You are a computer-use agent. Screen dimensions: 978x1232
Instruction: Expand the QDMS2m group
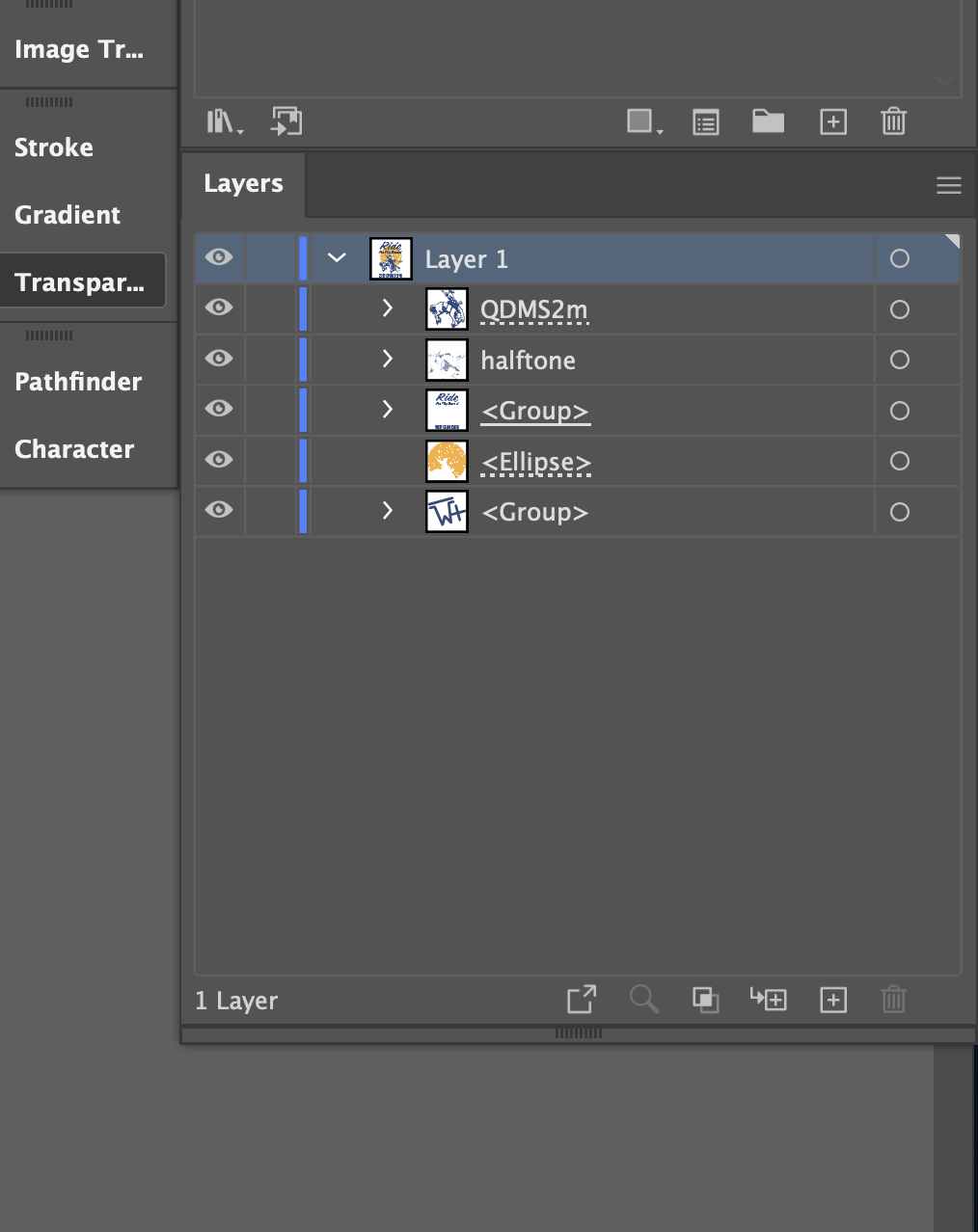pos(388,308)
